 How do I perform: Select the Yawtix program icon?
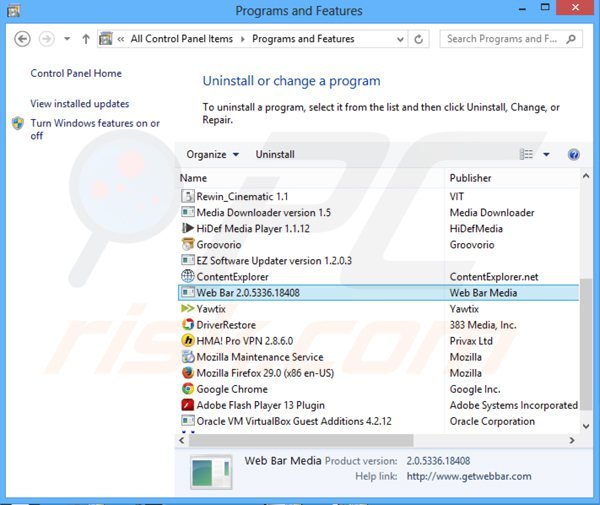(188, 308)
